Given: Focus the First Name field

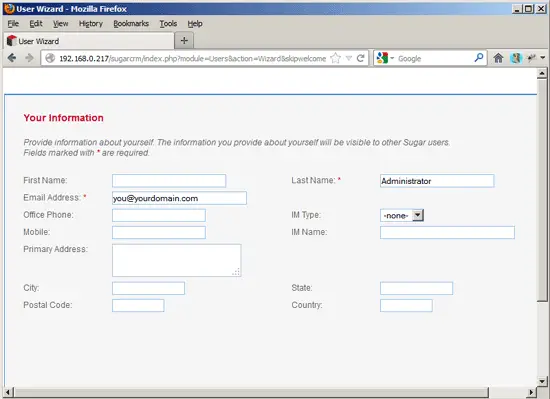Looking at the screenshot, I should coord(169,181).
